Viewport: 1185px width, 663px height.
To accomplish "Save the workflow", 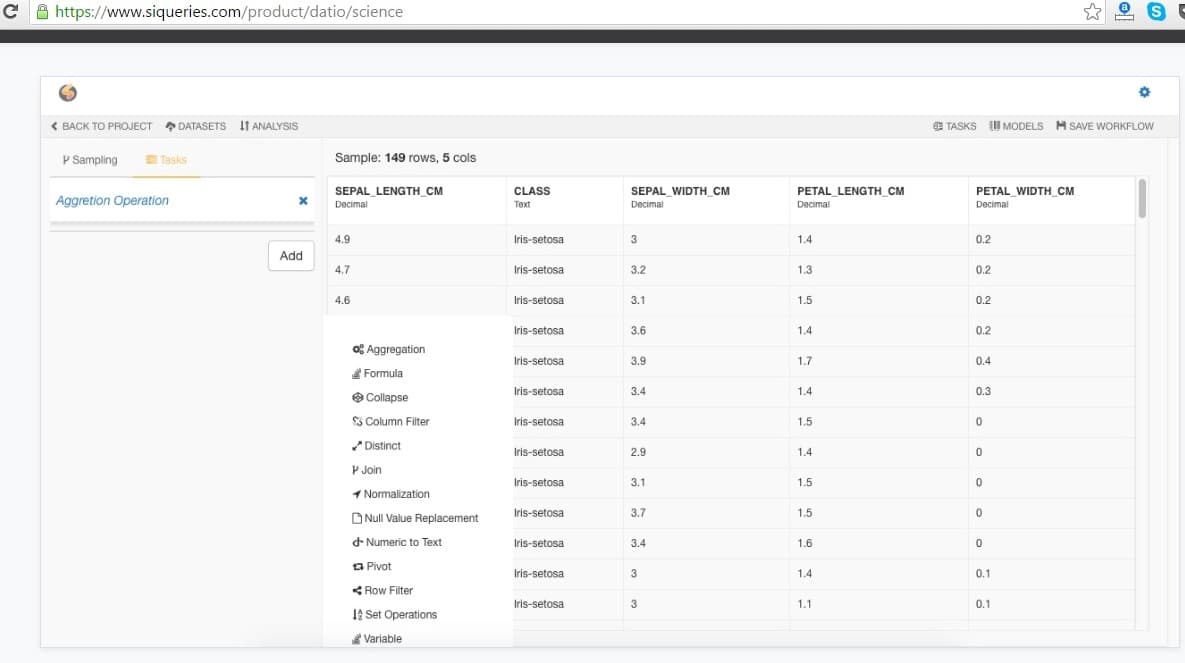I will point(1105,126).
